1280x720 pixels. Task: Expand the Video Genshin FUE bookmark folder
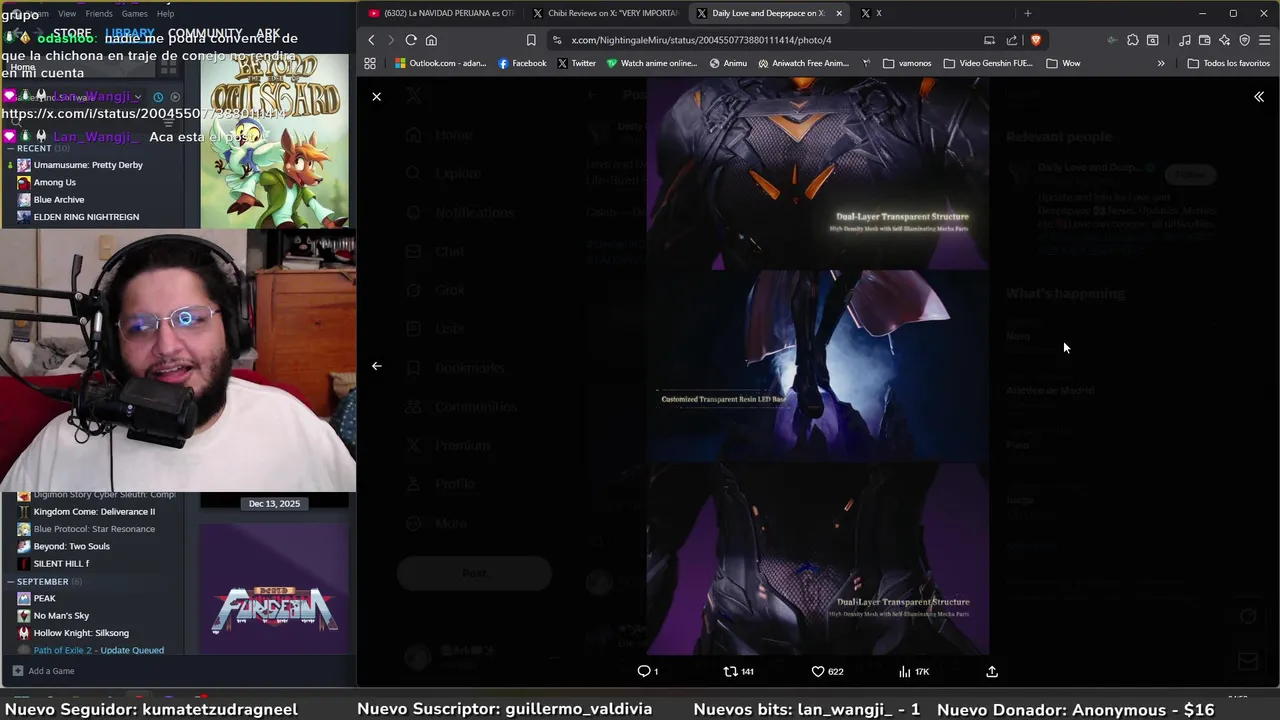988,63
